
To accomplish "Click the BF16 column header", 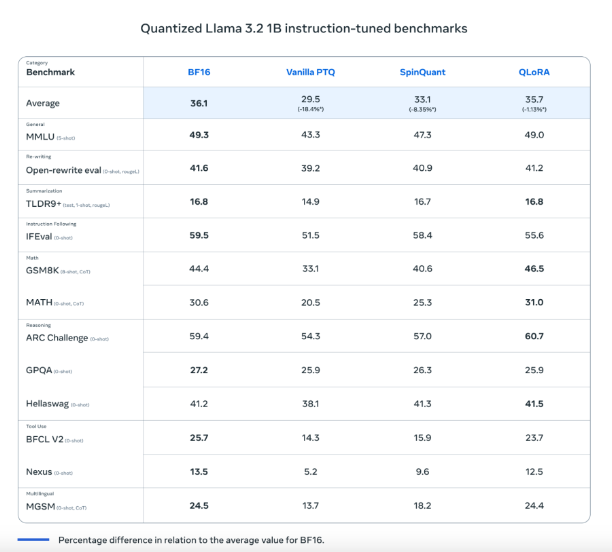I will click(198, 72).
